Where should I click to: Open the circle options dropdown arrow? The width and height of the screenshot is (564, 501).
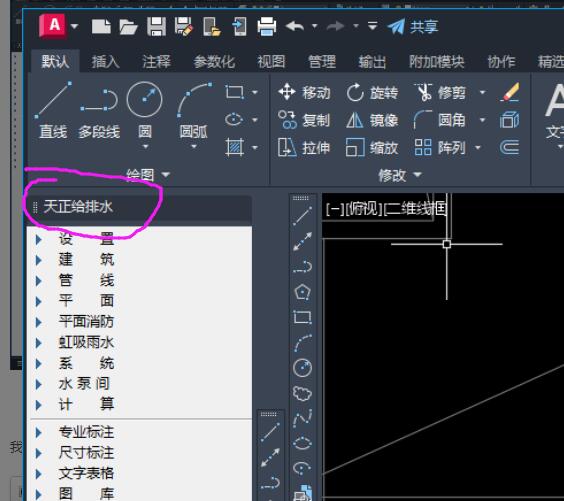[x=145, y=147]
